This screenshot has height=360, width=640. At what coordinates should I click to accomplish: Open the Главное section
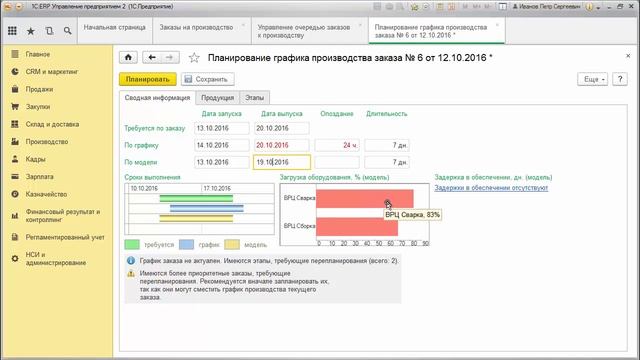coord(38,54)
